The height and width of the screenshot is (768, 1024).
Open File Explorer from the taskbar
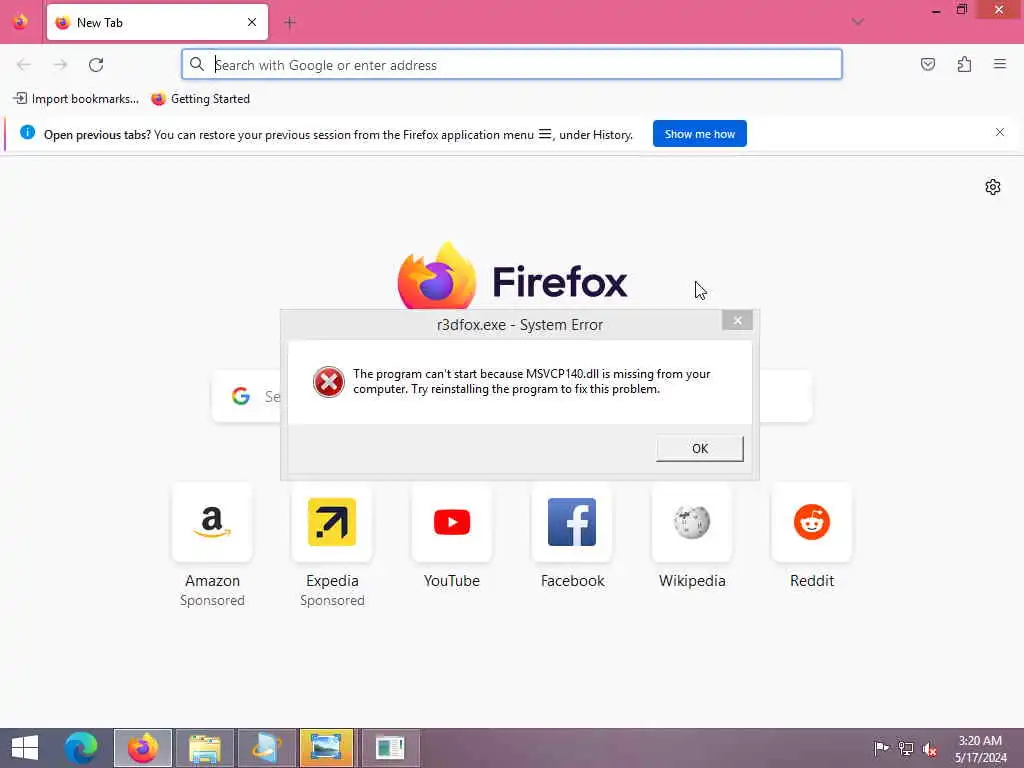pyautogui.click(x=205, y=748)
